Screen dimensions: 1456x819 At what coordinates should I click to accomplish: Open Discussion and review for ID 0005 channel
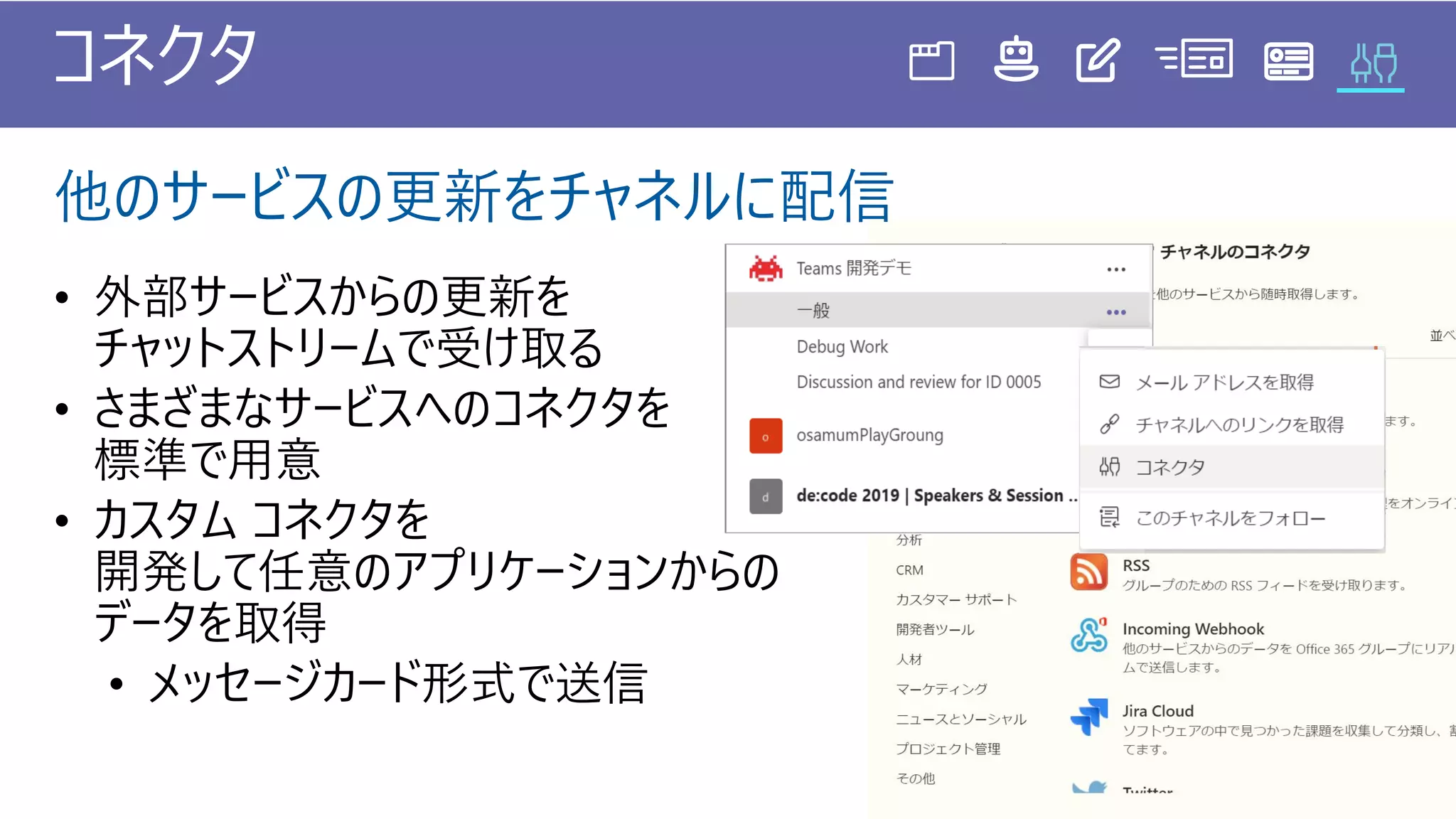tap(919, 382)
